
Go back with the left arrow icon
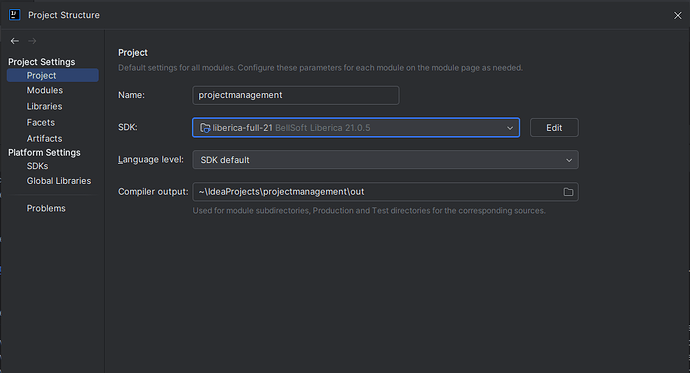tap(15, 41)
